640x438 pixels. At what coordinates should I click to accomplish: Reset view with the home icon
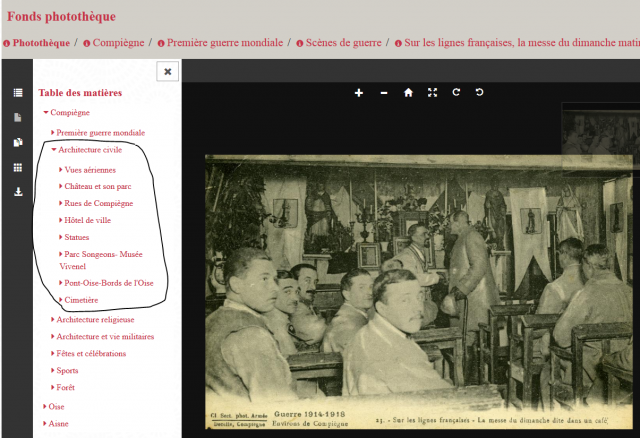point(408,93)
